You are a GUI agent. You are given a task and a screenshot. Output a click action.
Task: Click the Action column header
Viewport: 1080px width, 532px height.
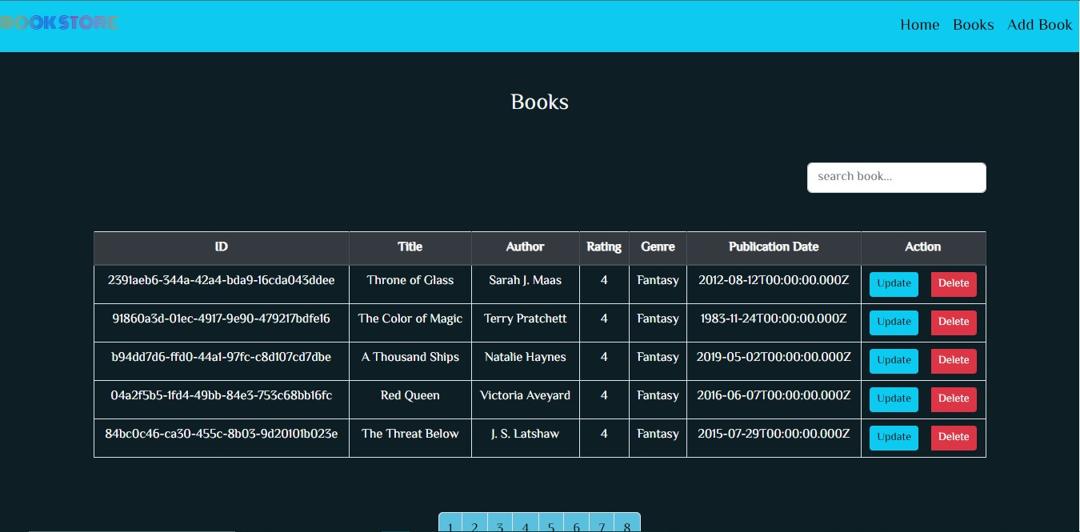coord(923,247)
